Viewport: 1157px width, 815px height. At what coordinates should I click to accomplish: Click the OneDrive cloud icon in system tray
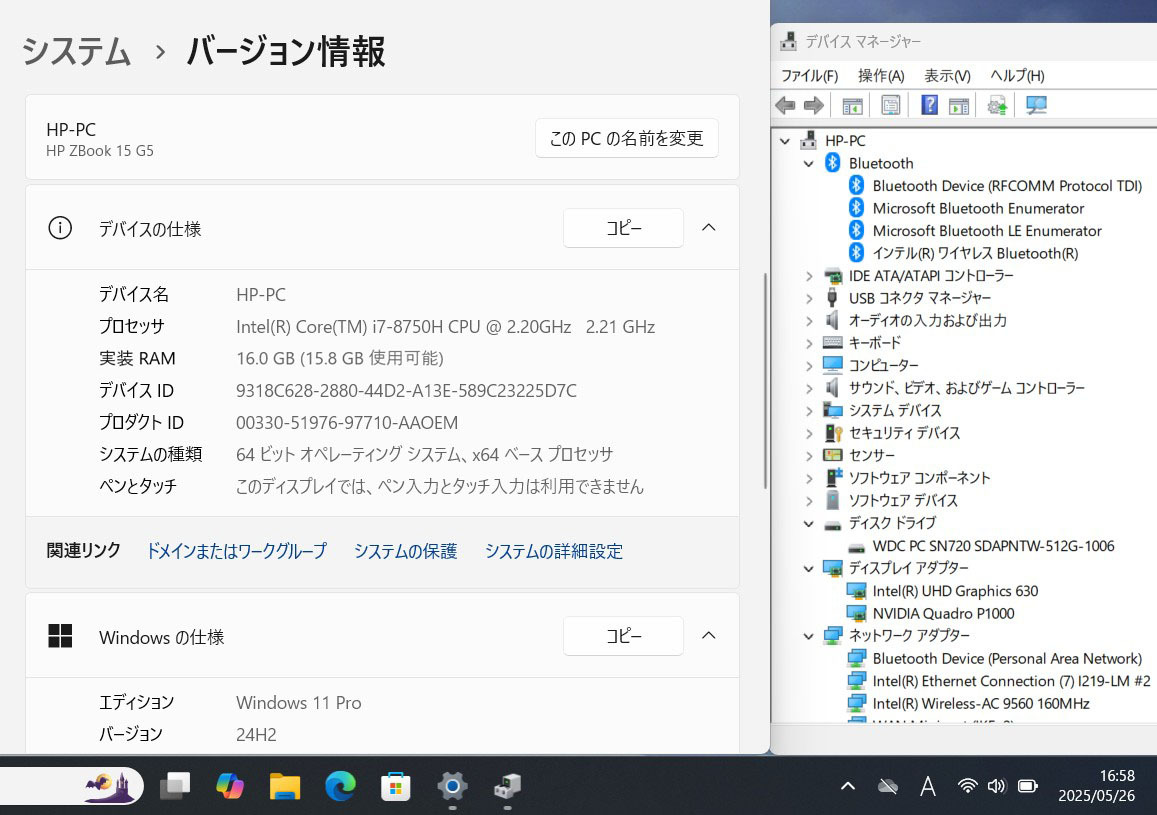click(x=888, y=786)
